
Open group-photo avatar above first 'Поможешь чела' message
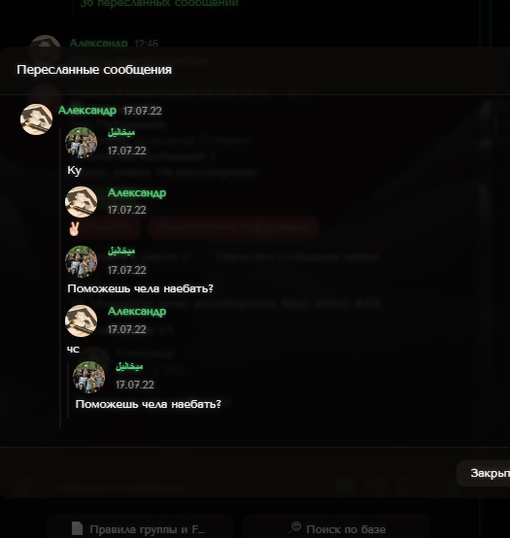pos(81,261)
